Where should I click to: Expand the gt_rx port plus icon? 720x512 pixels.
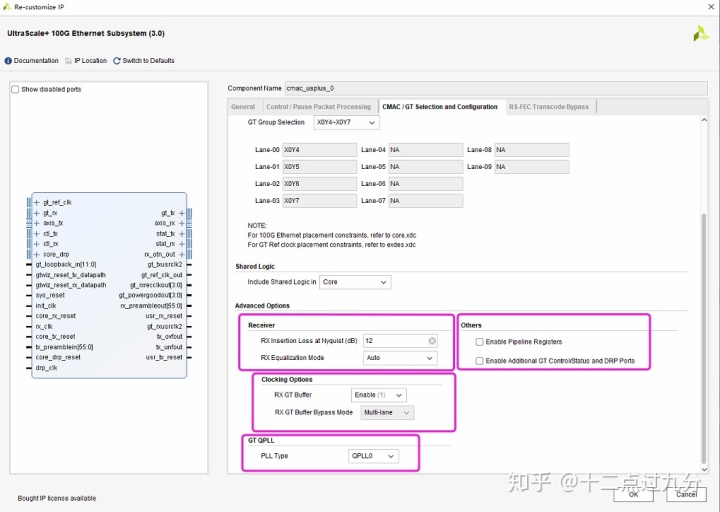pos(37,213)
